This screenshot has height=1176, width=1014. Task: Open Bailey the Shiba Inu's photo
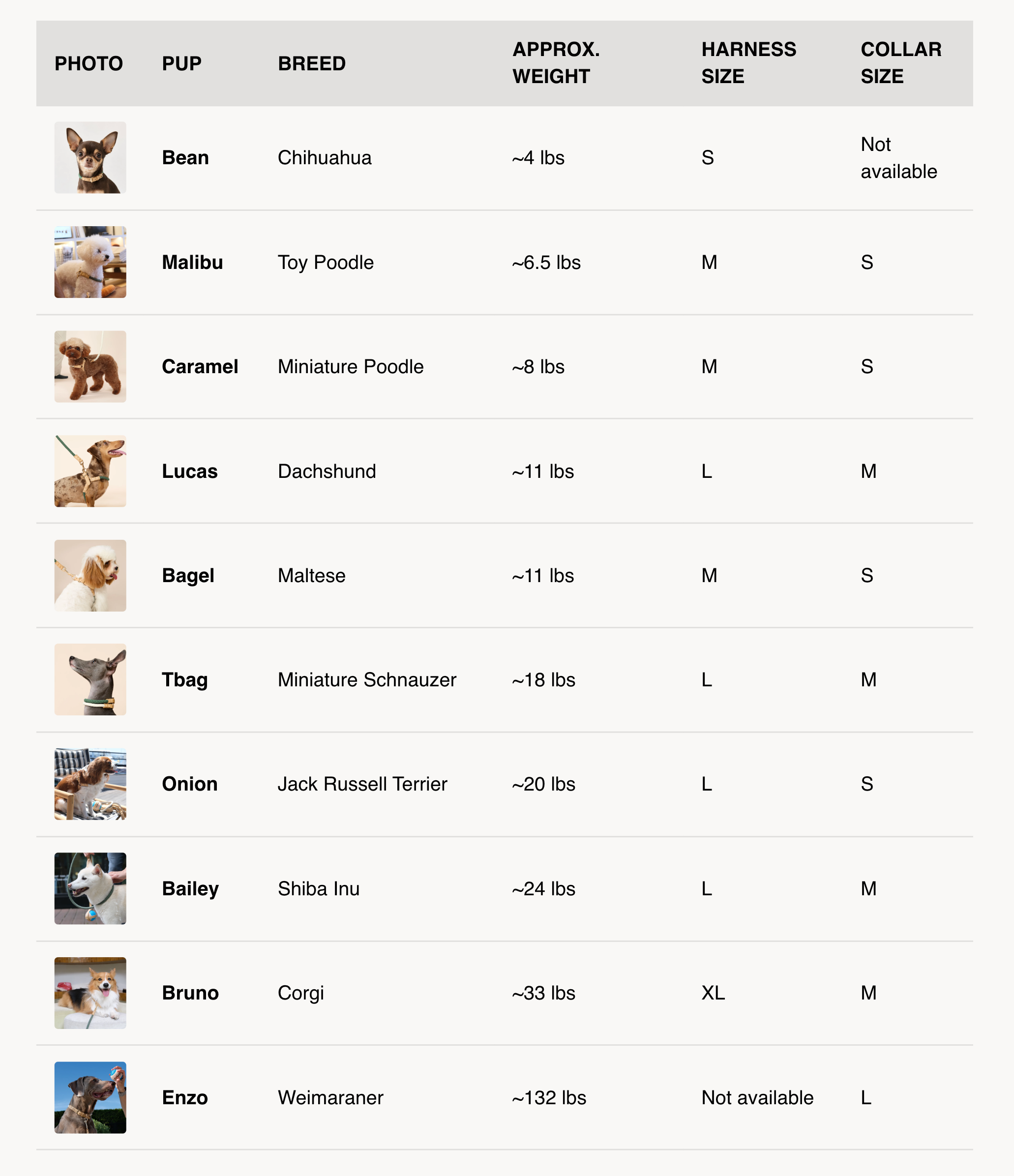click(x=90, y=888)
